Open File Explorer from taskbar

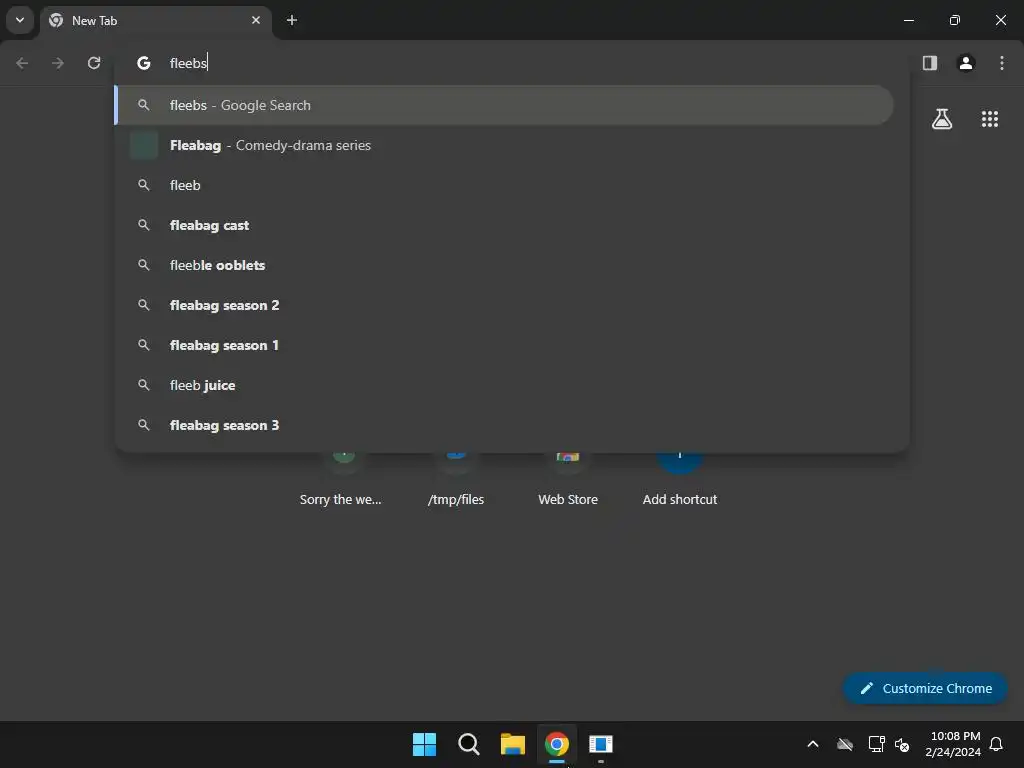point(513,744)
